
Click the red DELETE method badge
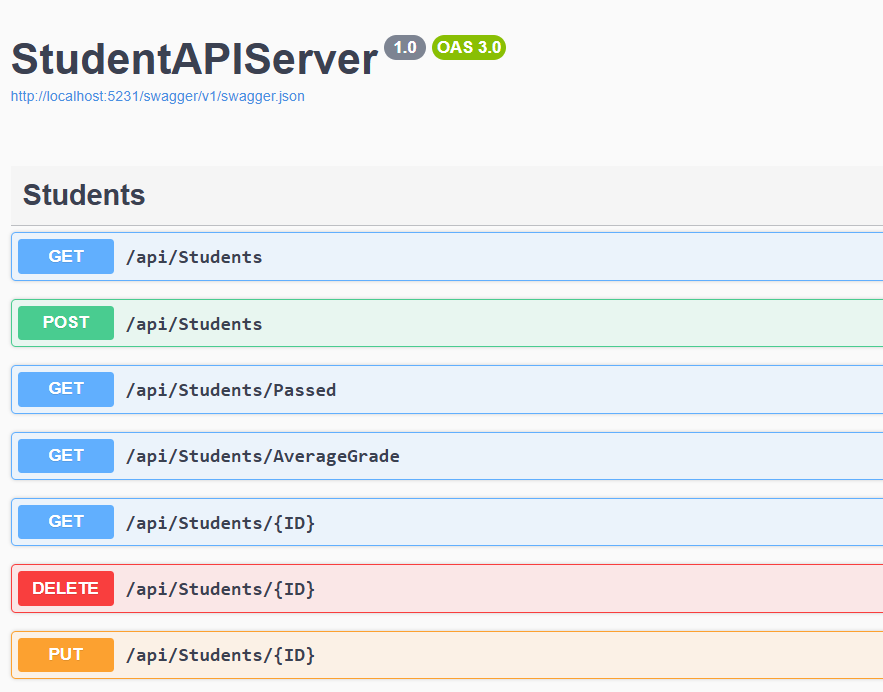click(x=66, y=589)
